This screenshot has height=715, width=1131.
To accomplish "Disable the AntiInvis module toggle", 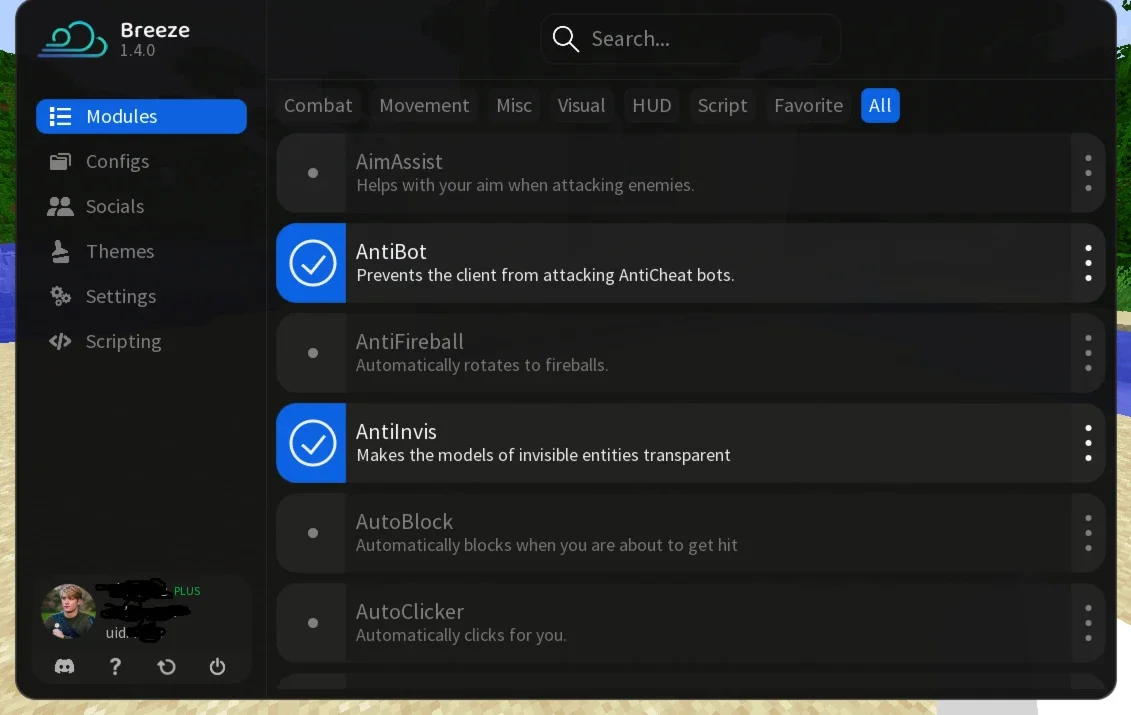I will click(312, 443).
